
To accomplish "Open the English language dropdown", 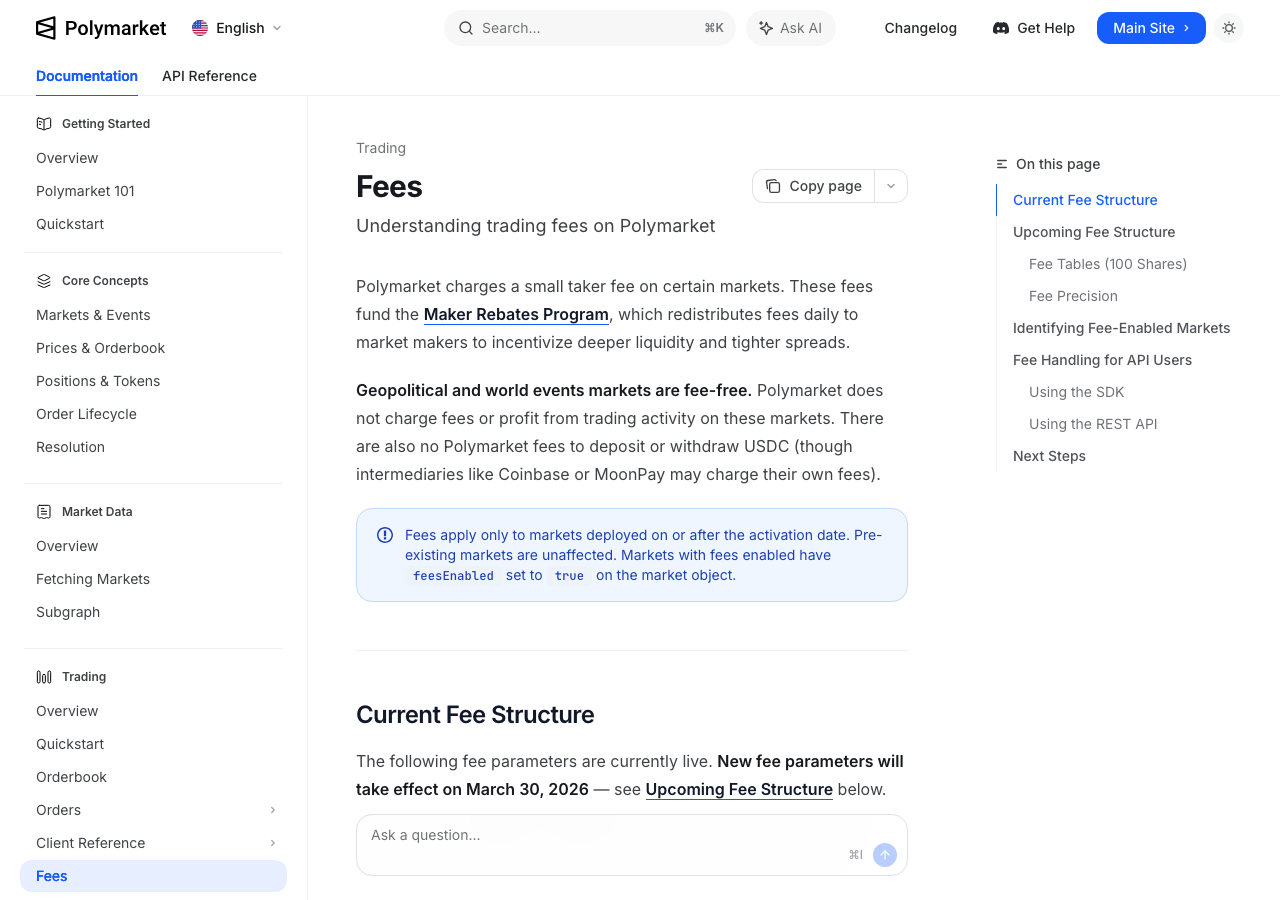I will click(x=236, y=28).
